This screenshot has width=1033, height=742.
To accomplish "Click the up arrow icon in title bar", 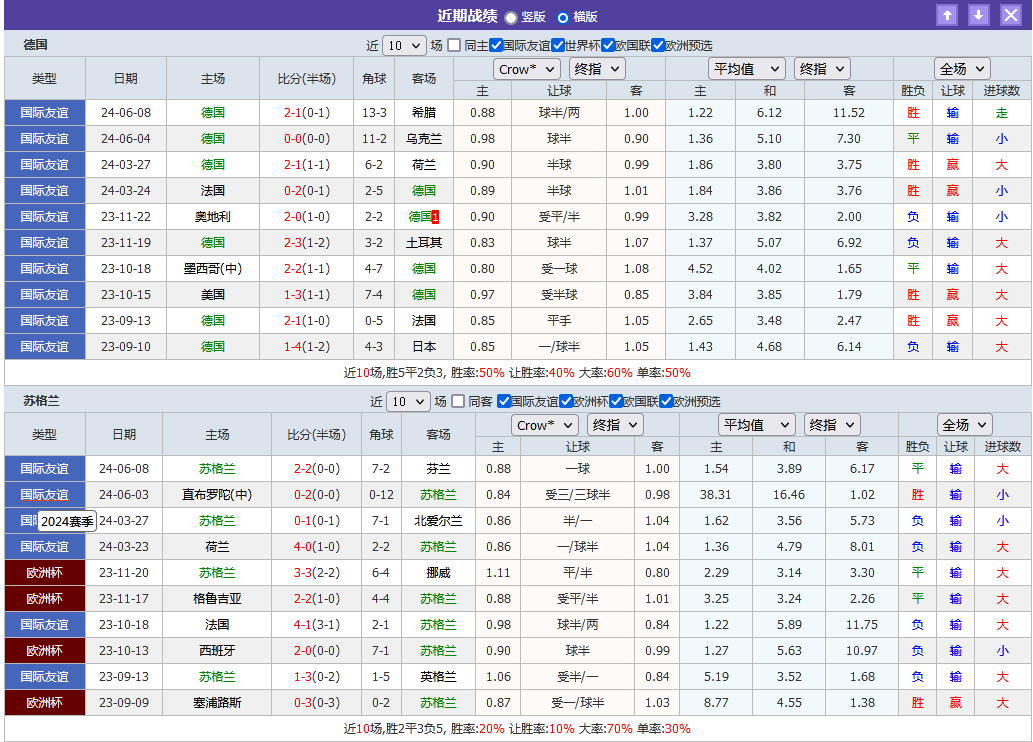I will [947, 15].
